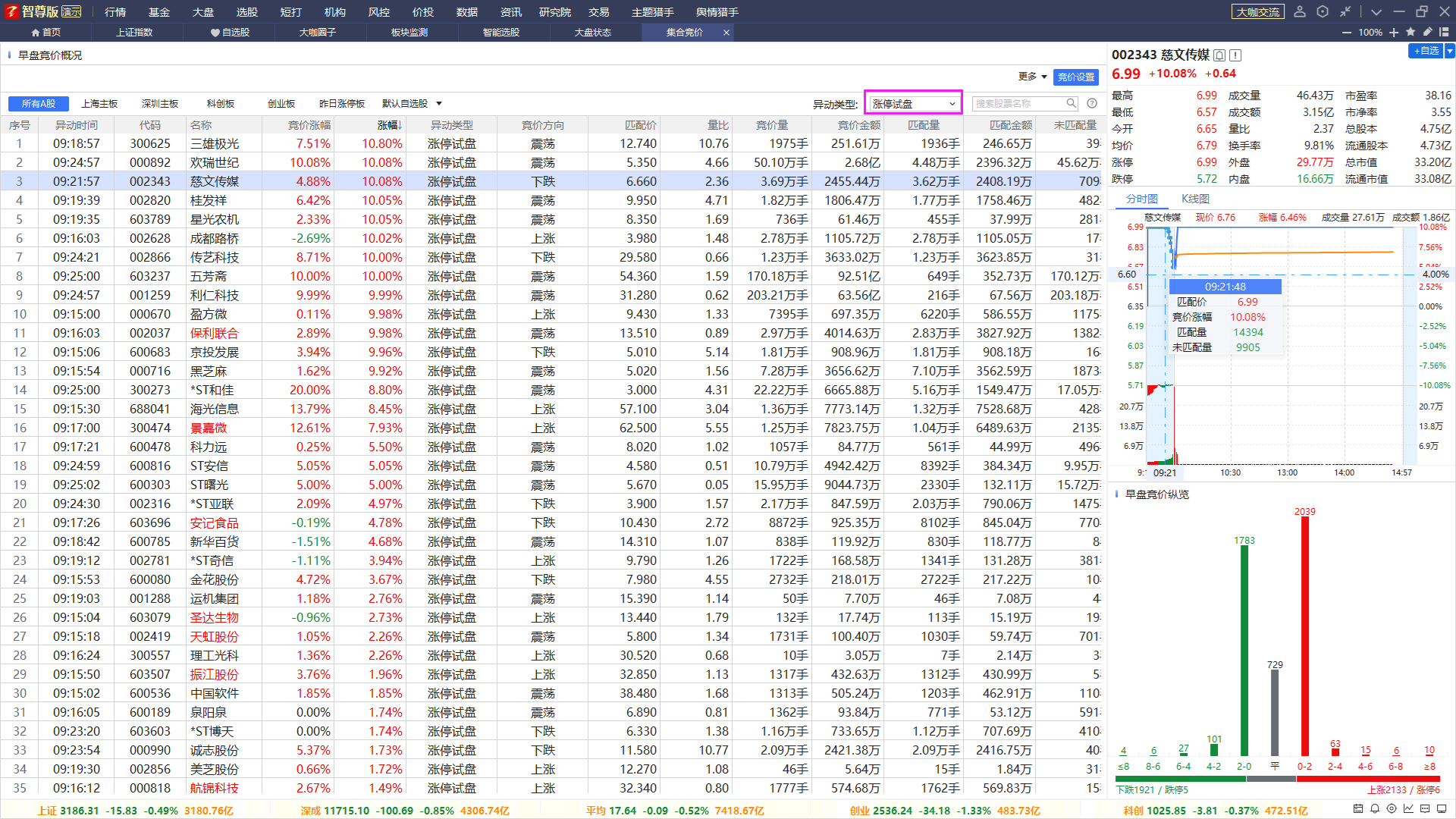This screenshot has height=819, width=1456.
Task: Click the 竞价设置 button
Action: click(x=1076, y=77)
